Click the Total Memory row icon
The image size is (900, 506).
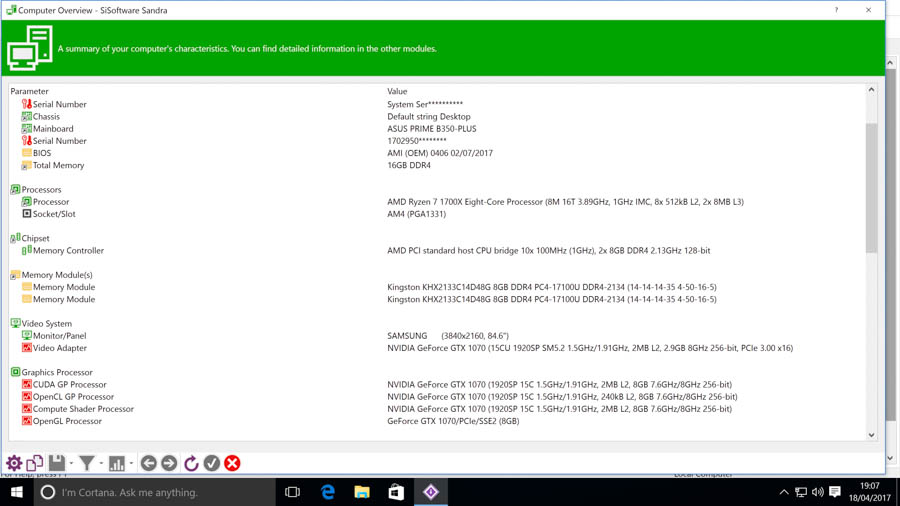(26, 165)
